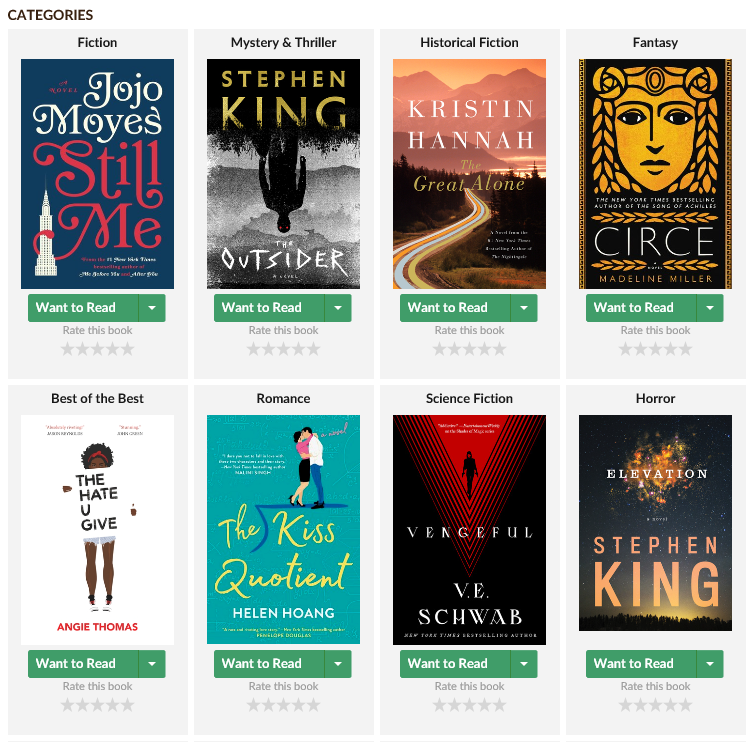Rate The Great Alone three stars
The width and height of the screenshot is (753, 744).
469,349
